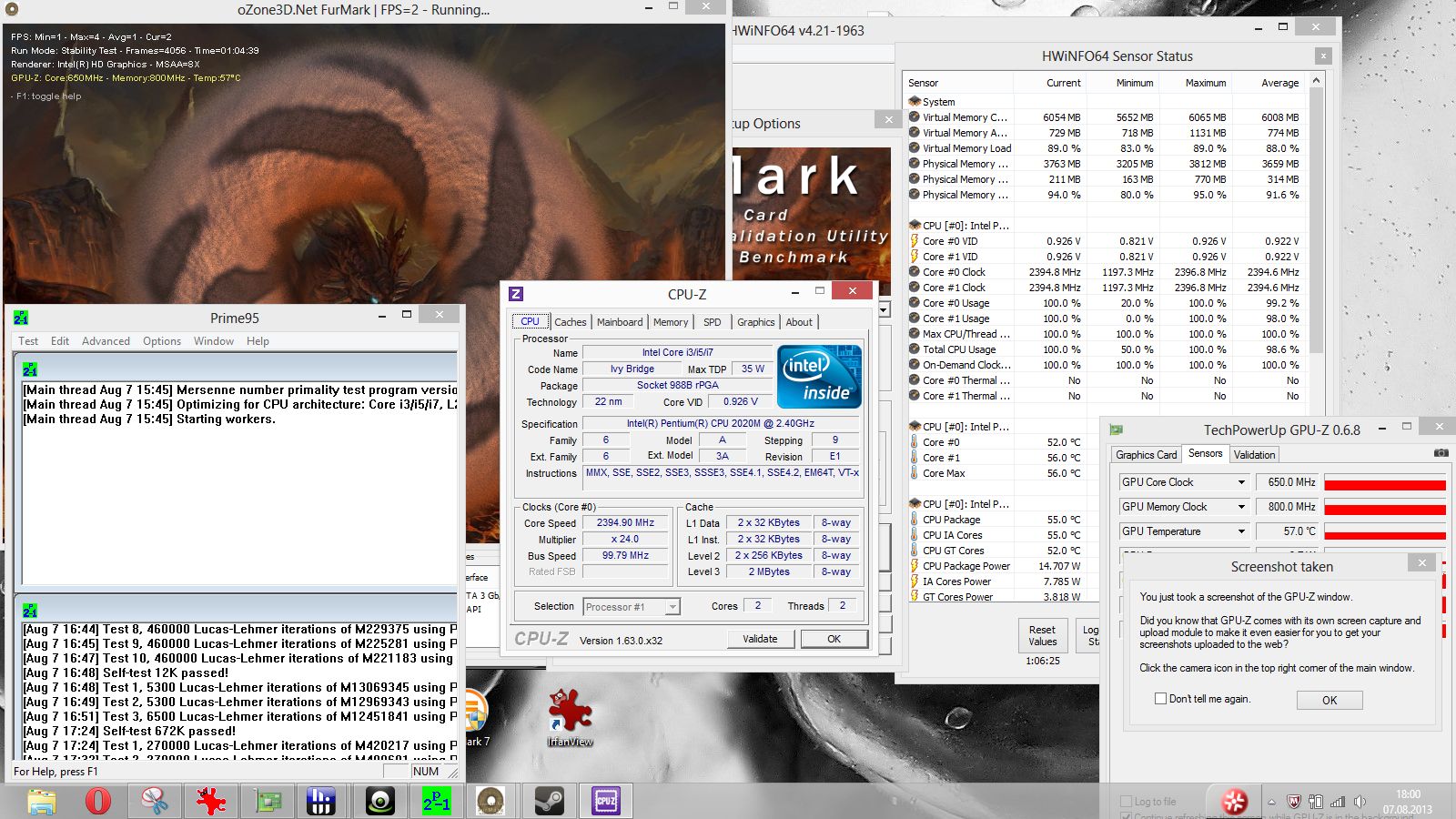Click the Prime95 title bar app icon
The image size is (1456, 819).
pos(21,318)
